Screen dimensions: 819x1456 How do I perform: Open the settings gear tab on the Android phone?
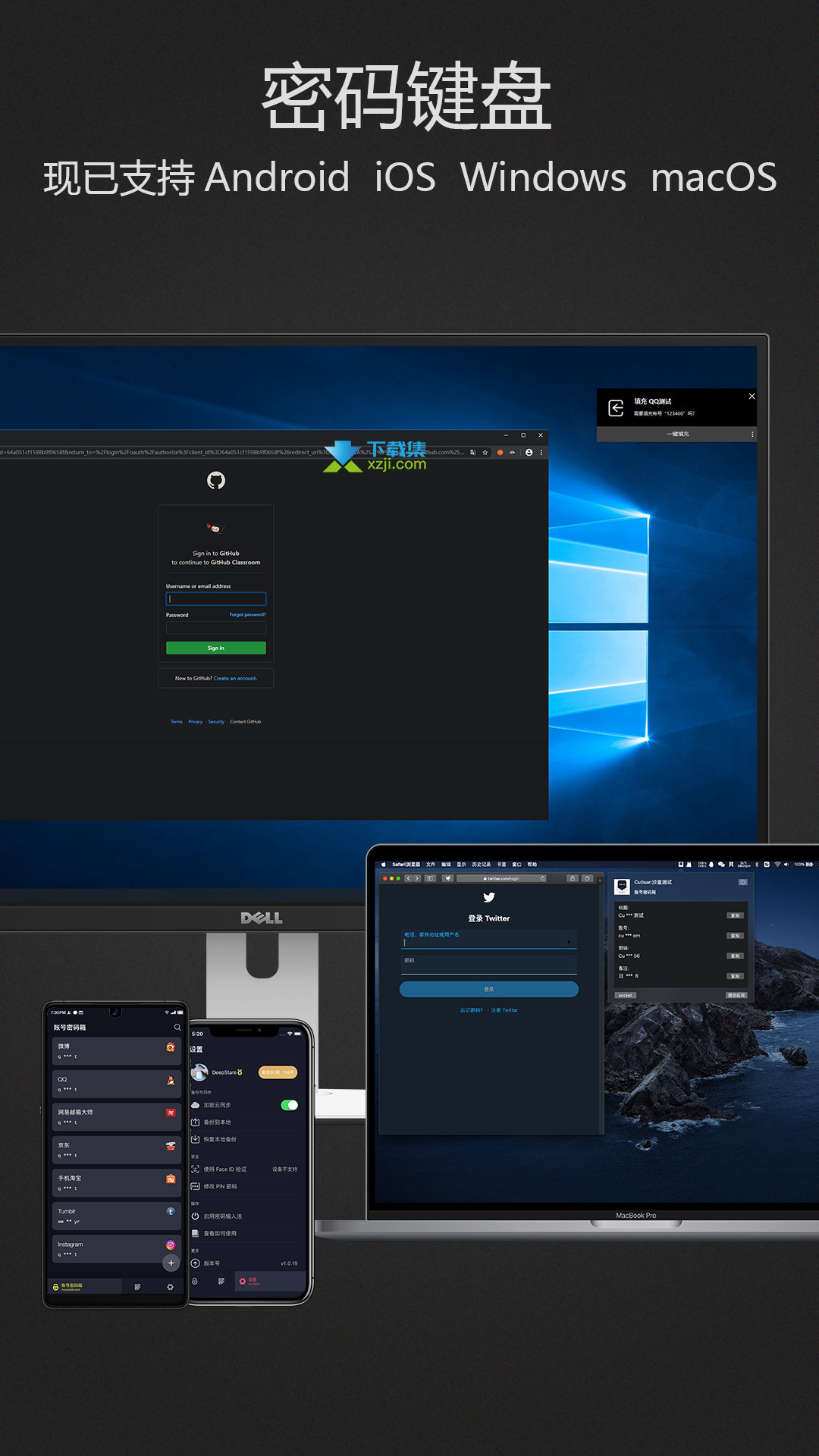coord(170,1287)
